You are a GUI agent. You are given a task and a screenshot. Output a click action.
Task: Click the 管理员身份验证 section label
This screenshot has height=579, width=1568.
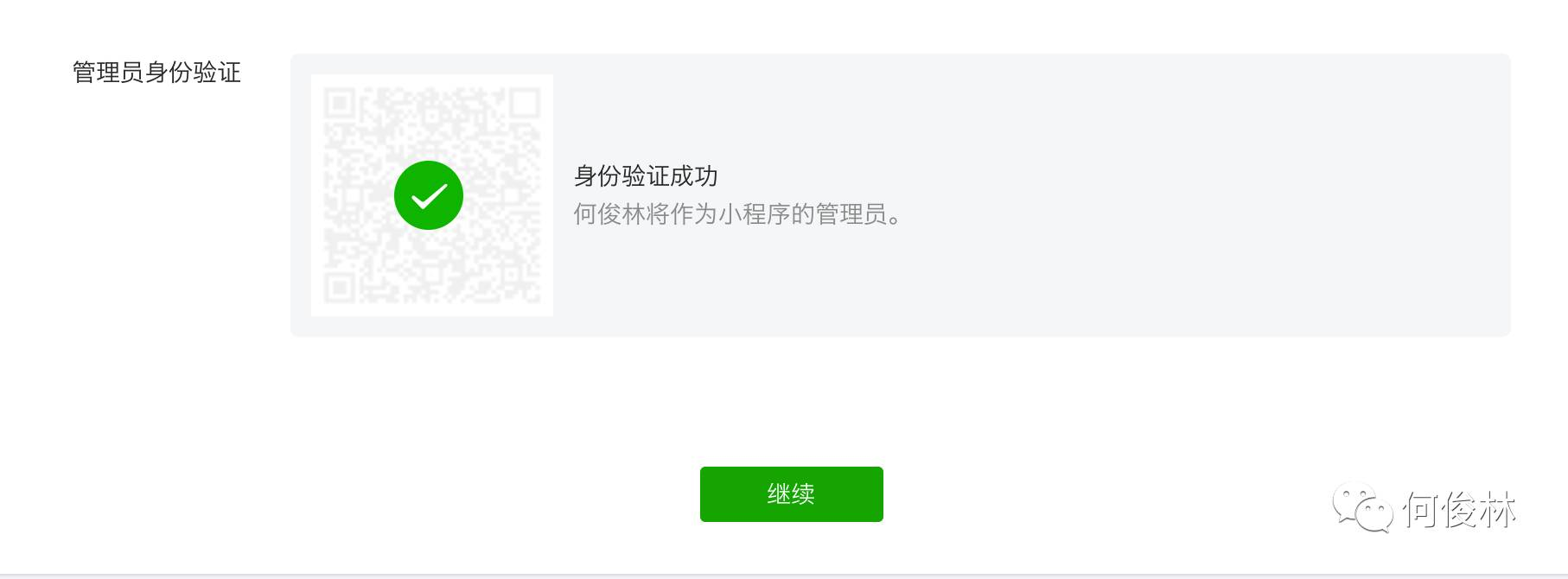tap(156, 73)
